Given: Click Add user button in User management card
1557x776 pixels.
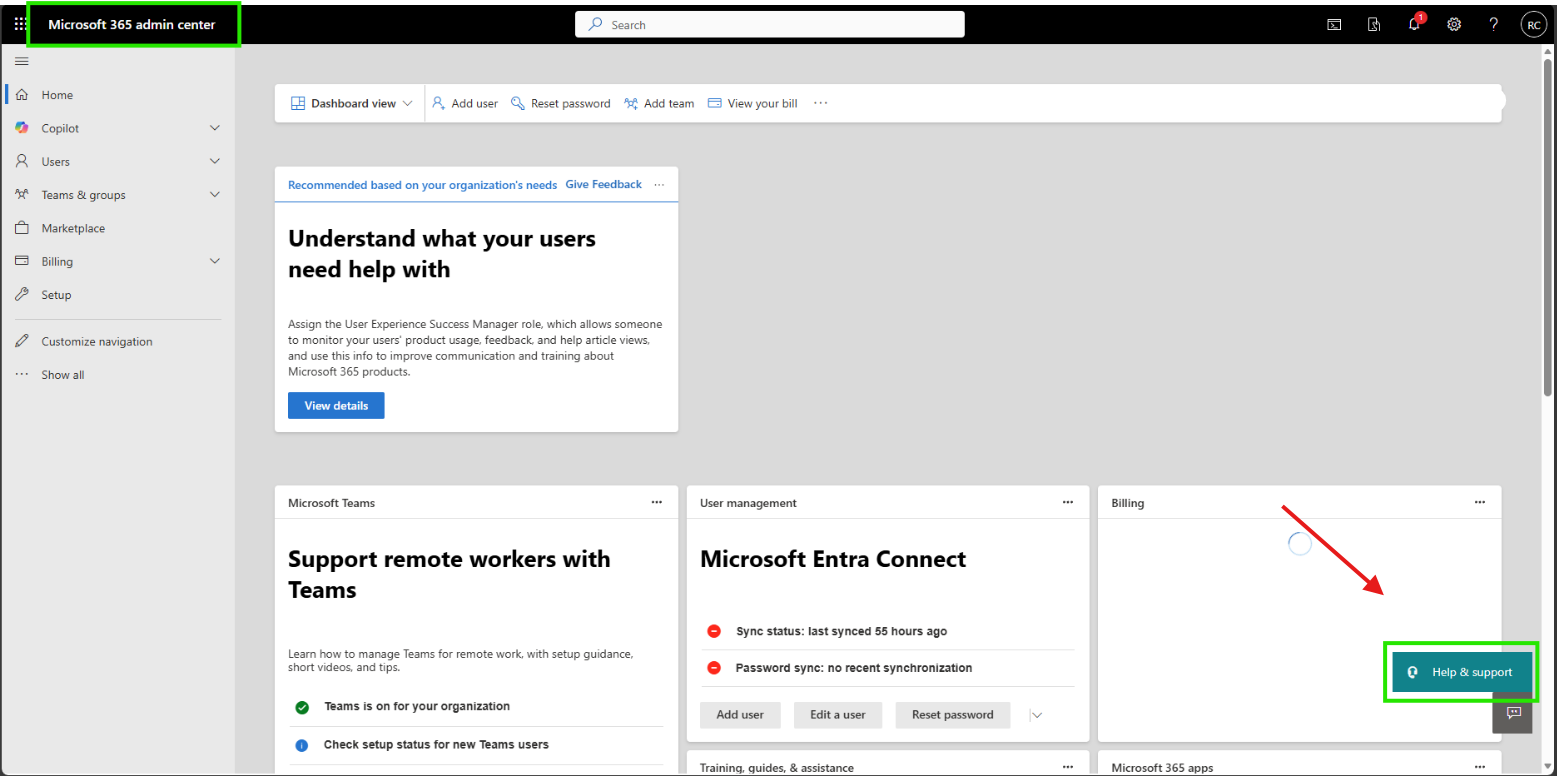Looking at the screenshot, I should pos(740,715).
